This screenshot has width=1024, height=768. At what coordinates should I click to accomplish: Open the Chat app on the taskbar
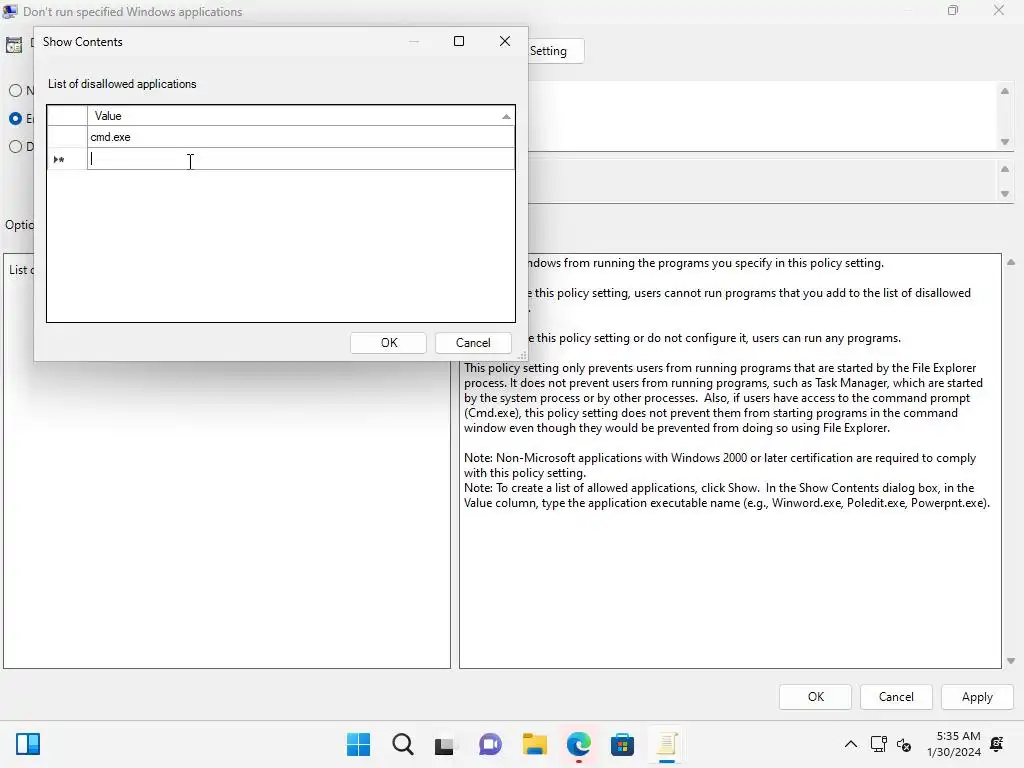click(490, 744)
